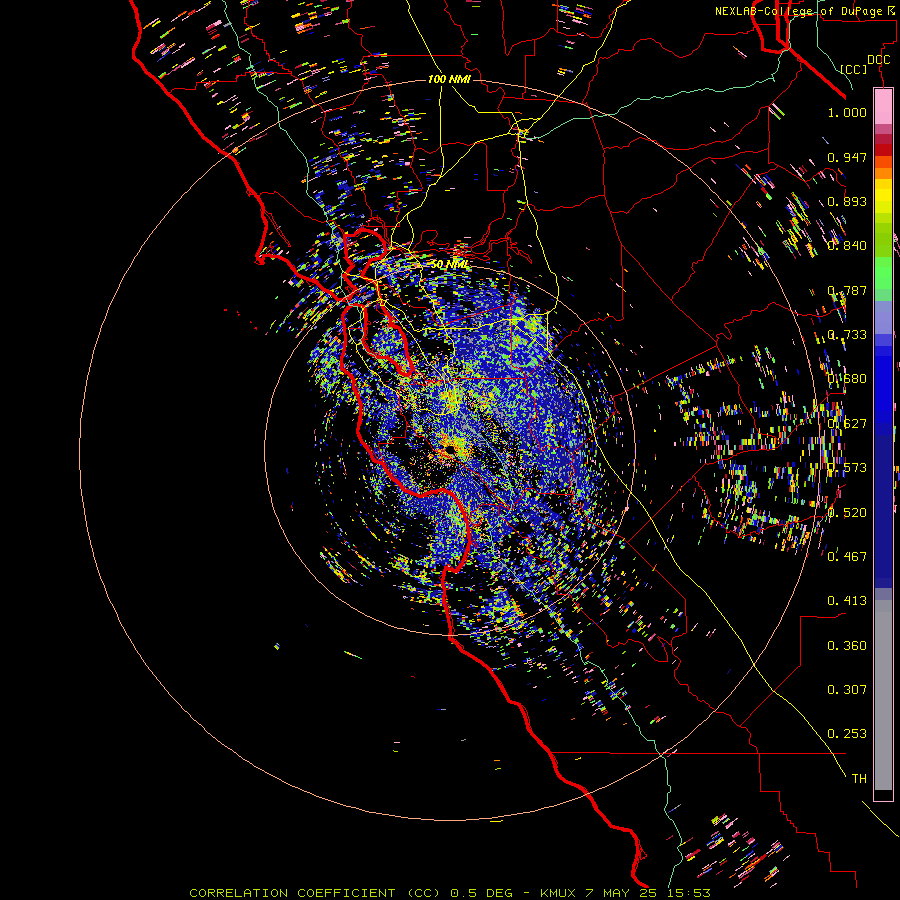Click the DCC label above color bar

pyautogui.click(x=878, y=59)
